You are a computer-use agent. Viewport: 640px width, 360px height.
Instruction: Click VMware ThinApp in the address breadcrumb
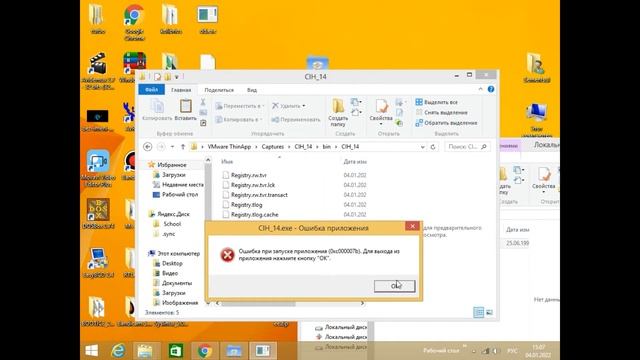point(229,147)
